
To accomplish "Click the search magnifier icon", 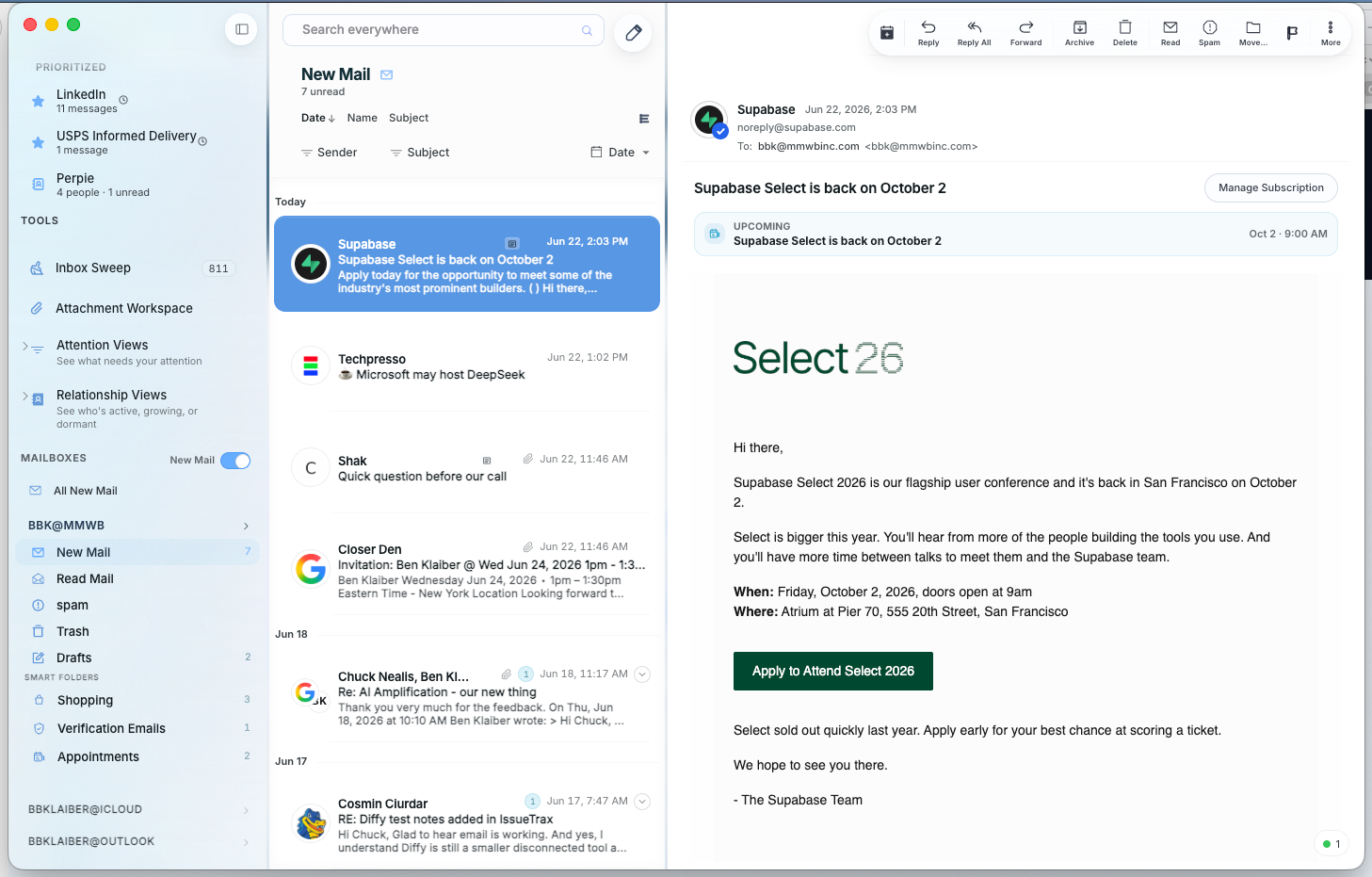I will pyautogui.click(x=587, y=30).
